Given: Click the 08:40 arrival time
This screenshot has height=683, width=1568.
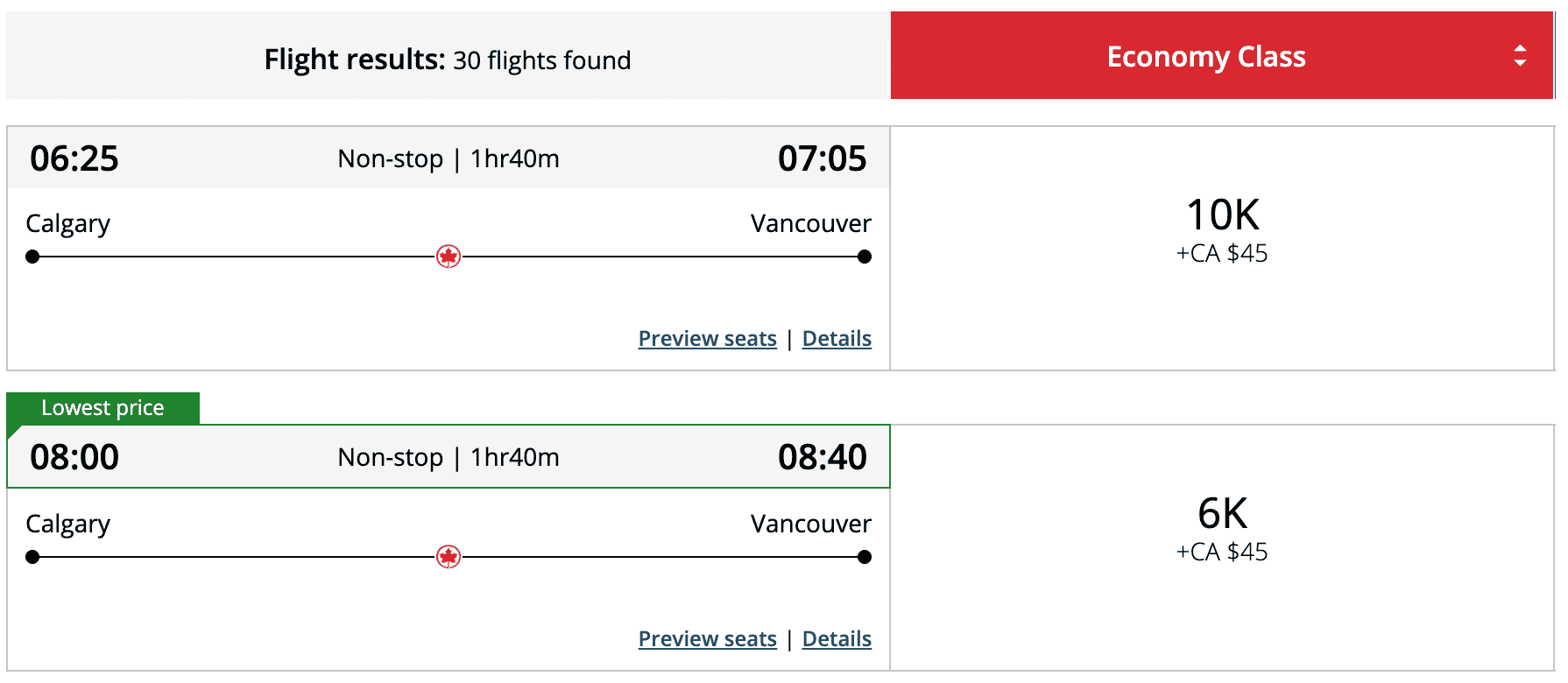Looking at the screenshot, I should pos(822,457).
